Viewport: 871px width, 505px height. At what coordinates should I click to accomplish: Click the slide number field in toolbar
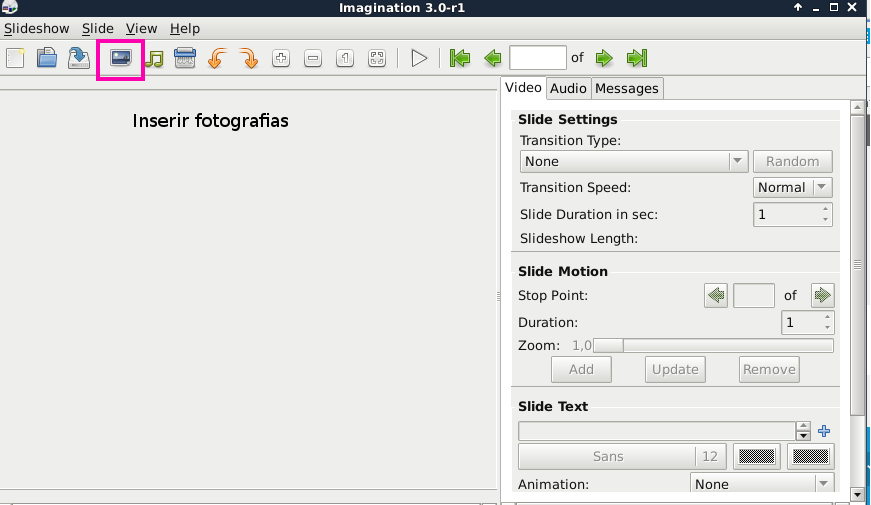pos(537,58)
